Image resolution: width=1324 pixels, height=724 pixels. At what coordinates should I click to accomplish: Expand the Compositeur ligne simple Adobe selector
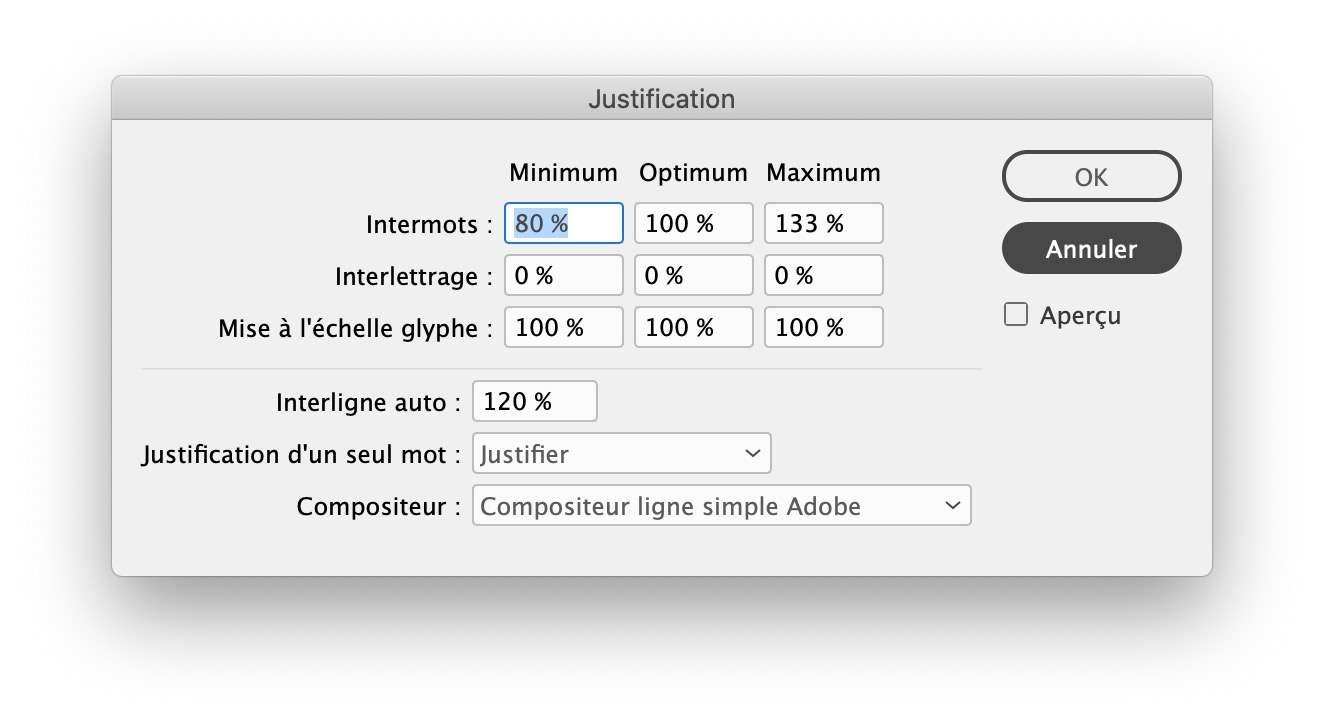(x=953, y=505)
